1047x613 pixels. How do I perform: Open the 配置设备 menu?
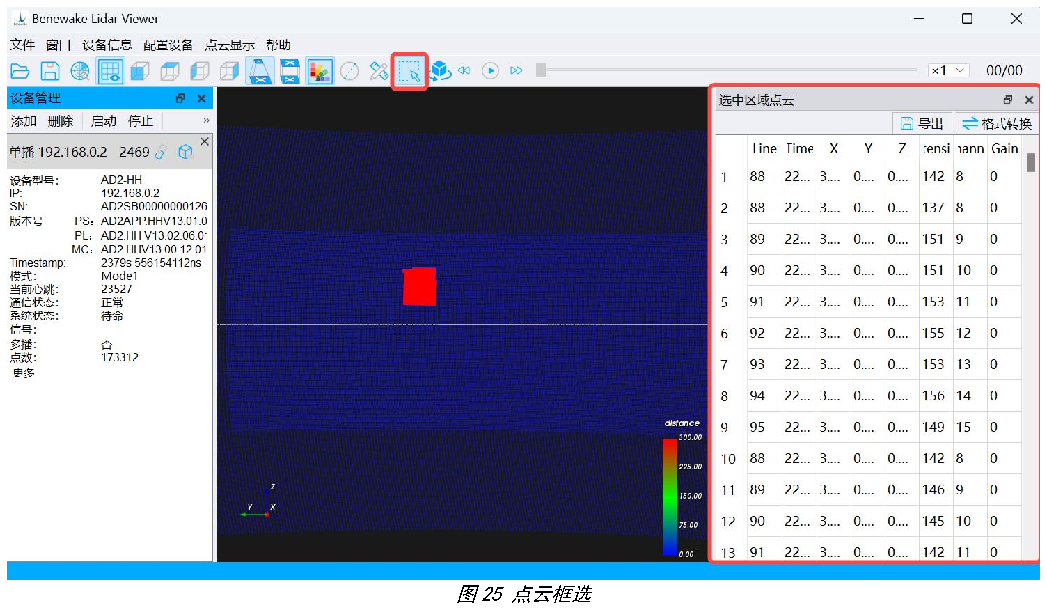[168, 45]
